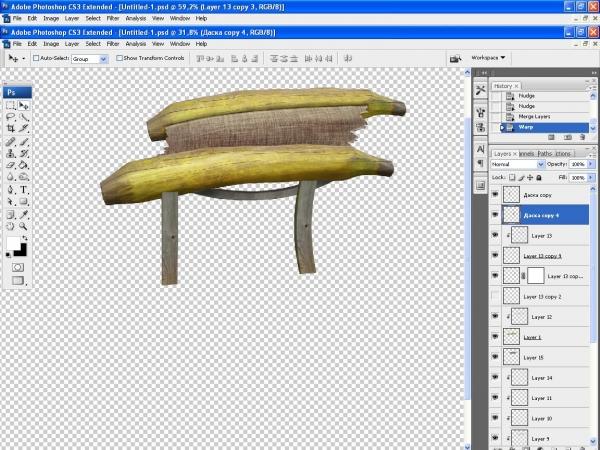Image resolution: width=600 pixels, height=450 pixels.
Task: Hide the Доска copy 4 layer
Action: (x=495, y=215)
